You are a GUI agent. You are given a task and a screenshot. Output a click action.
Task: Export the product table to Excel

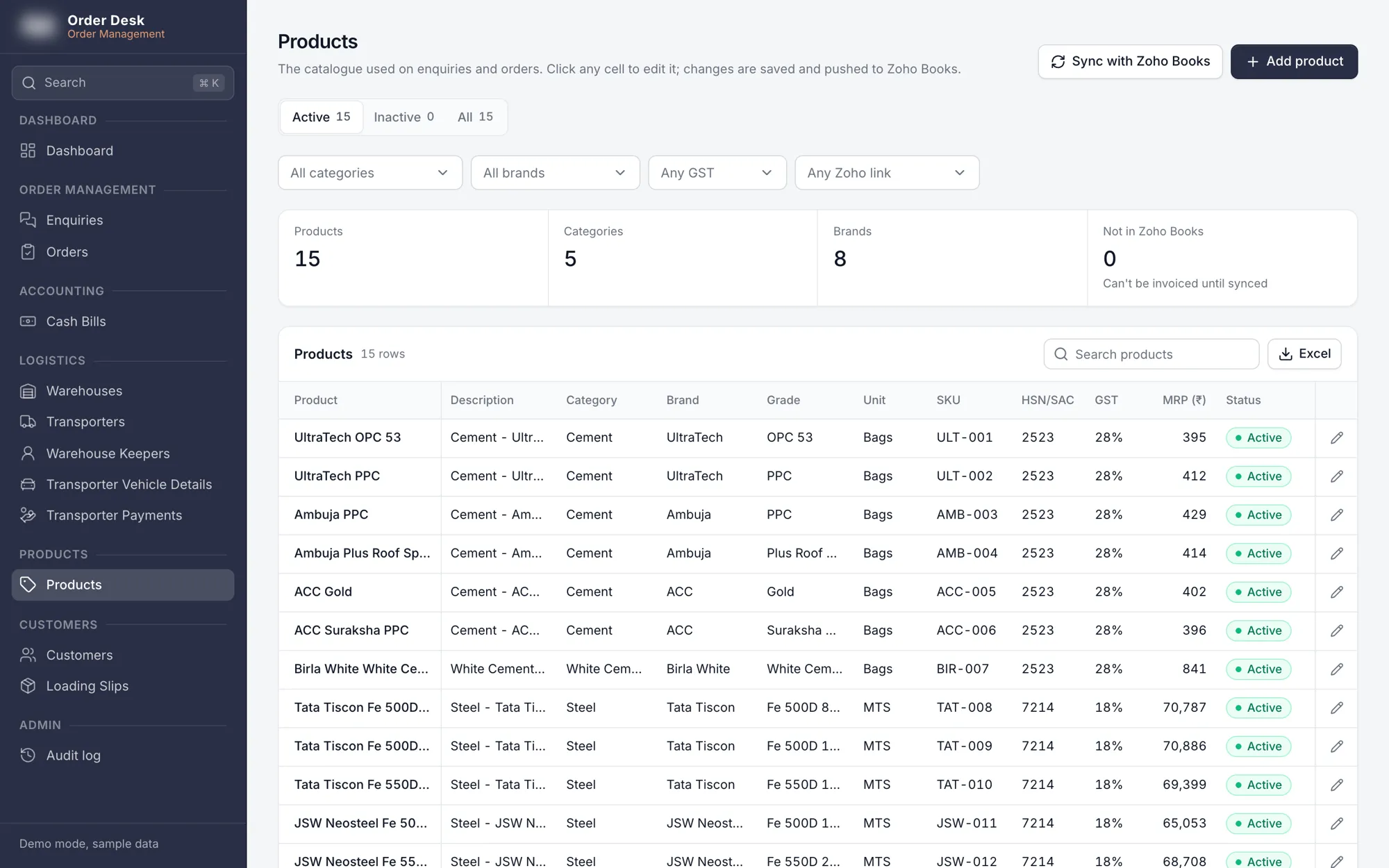coord(1304,354)
